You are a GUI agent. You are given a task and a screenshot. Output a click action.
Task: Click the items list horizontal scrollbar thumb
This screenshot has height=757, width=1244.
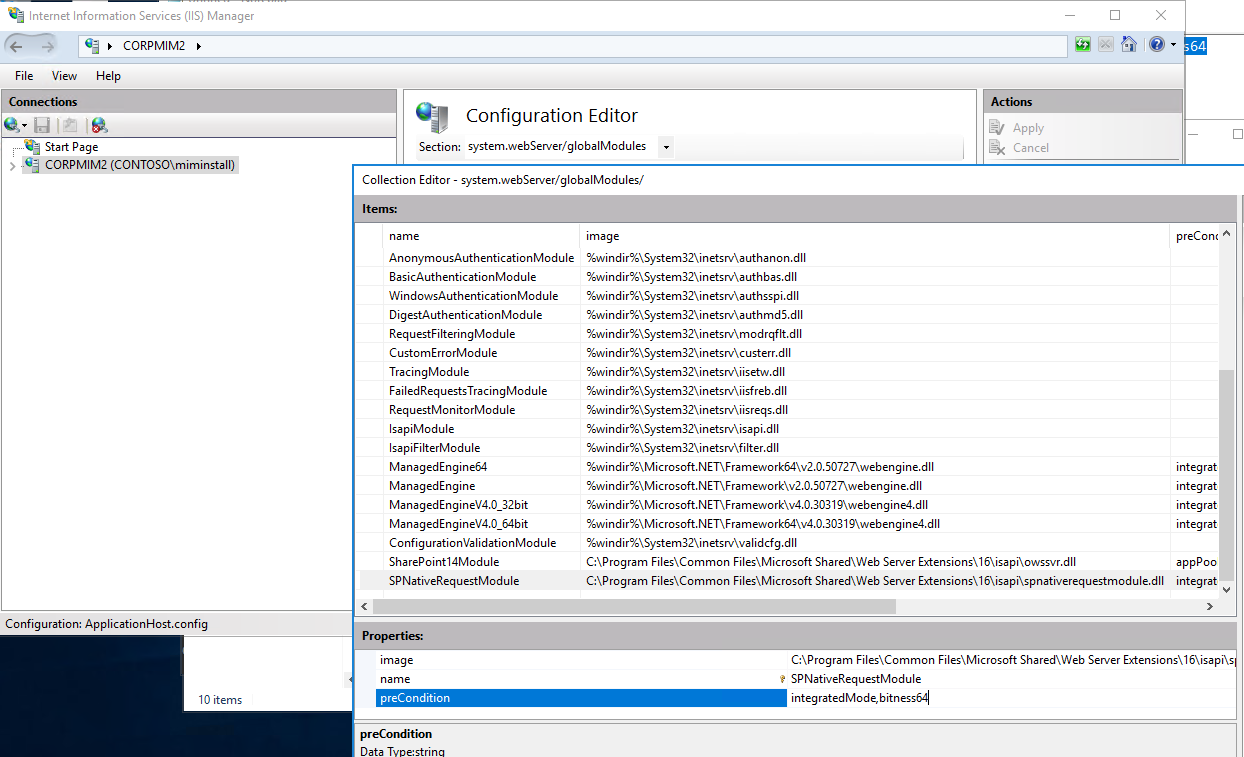click(634, 607)
